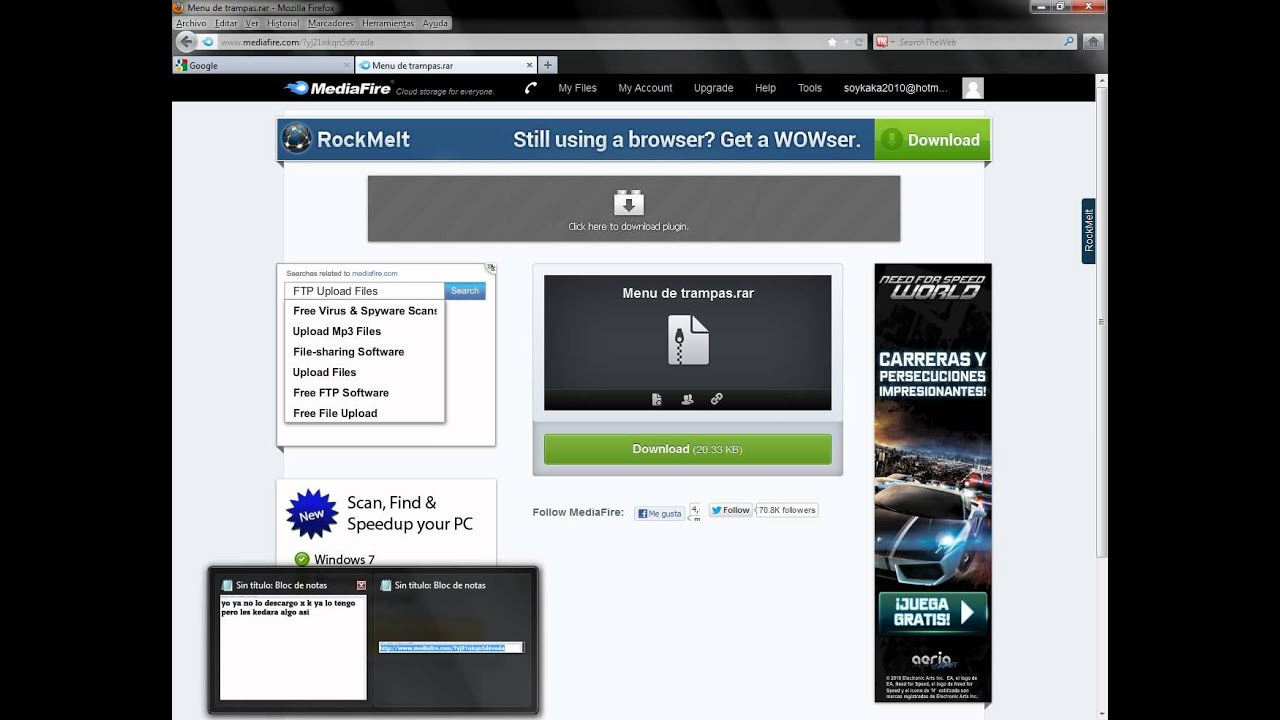Click the file details icon under preview

(657, 399)
